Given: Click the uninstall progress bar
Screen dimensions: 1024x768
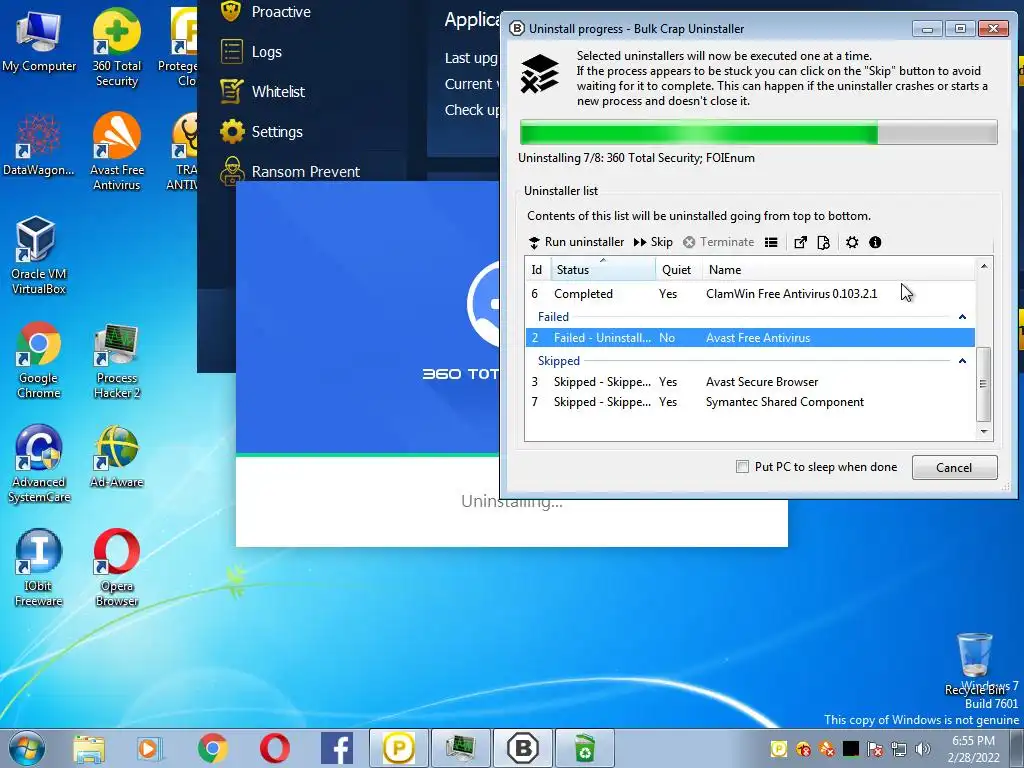Looking at the screenshot, I should tap(758, 133).
